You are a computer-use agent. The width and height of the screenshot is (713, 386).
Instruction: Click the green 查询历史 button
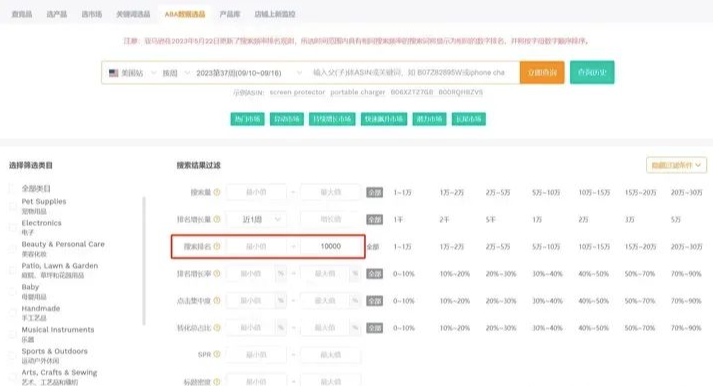(592, 72)
